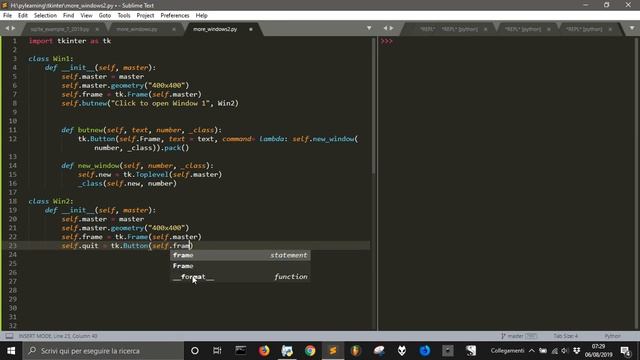The width and height of the screenshot is (640, 360).
Task: Go to next tab in left editor pane
Action: (x=13, y=28)
